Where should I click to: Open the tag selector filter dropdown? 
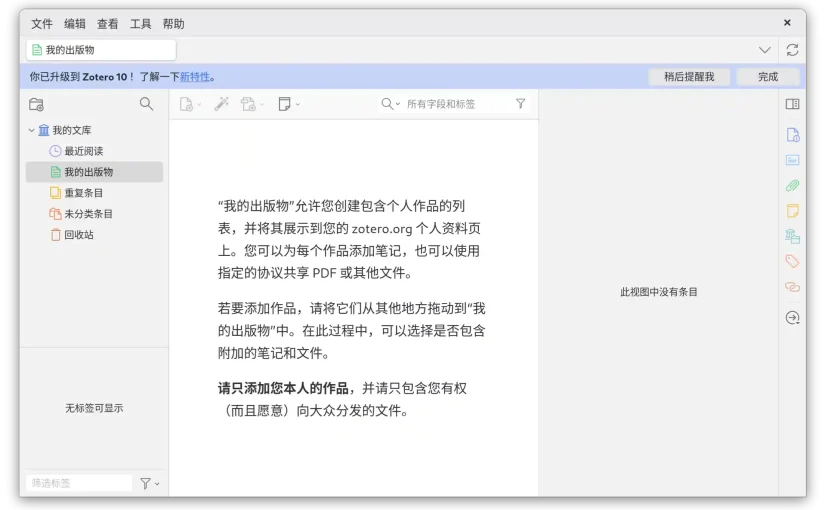[150, 483]
